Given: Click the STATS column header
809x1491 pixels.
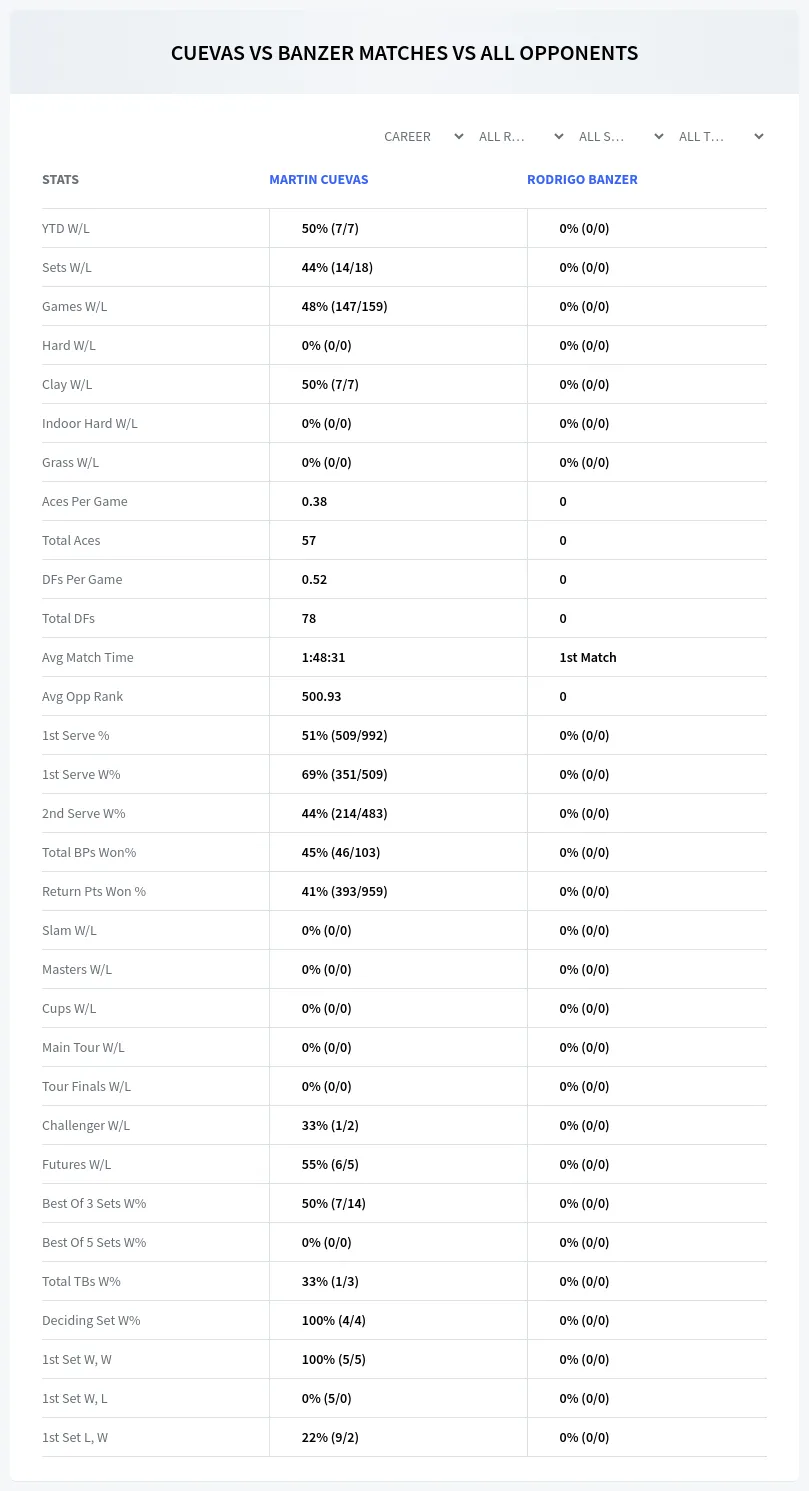Looking at the screenshot, I should pyautogui.click(x=60, y=180).
